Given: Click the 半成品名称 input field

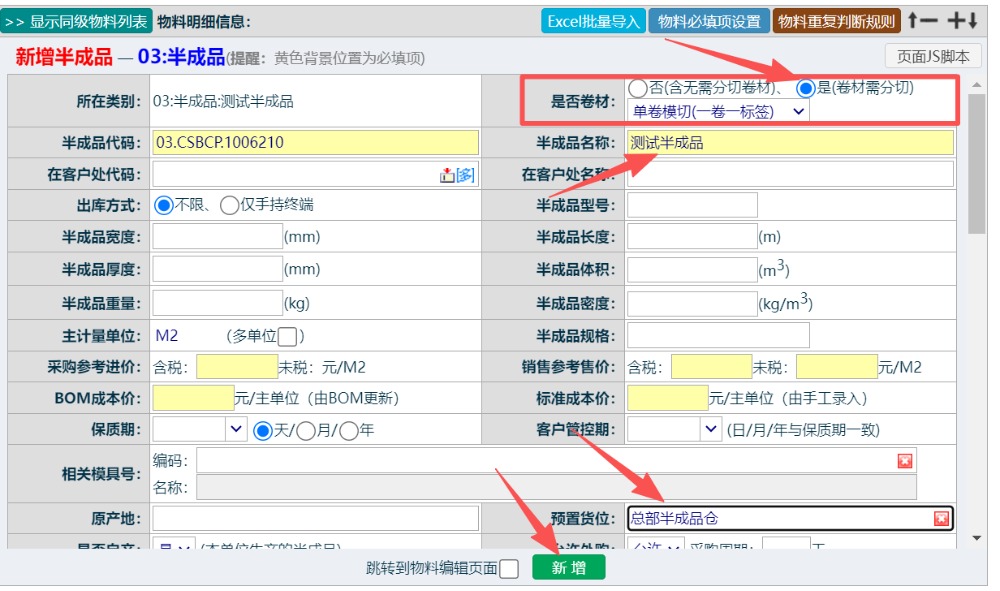Looking at the screenshot, I should pos(789,143).
